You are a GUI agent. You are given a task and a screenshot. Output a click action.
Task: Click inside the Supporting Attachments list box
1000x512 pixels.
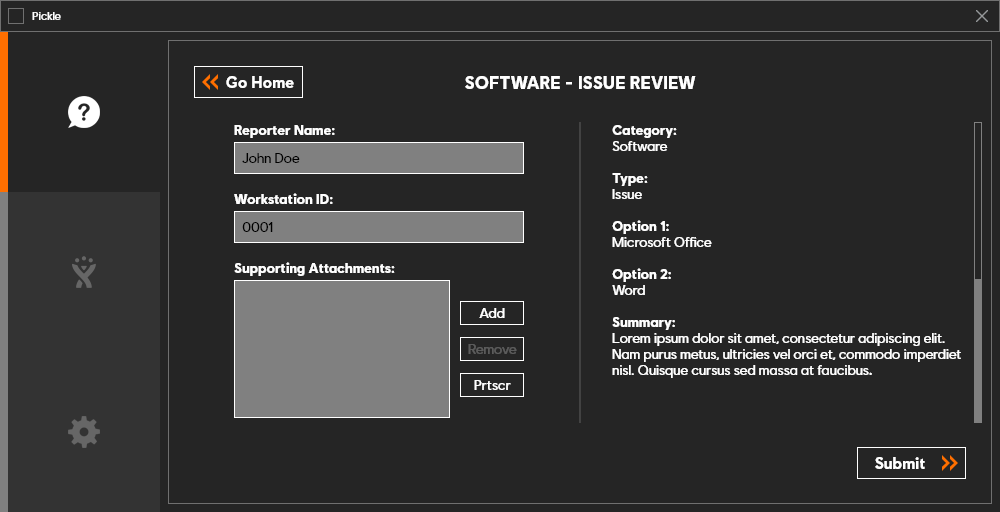click(342, 349)
